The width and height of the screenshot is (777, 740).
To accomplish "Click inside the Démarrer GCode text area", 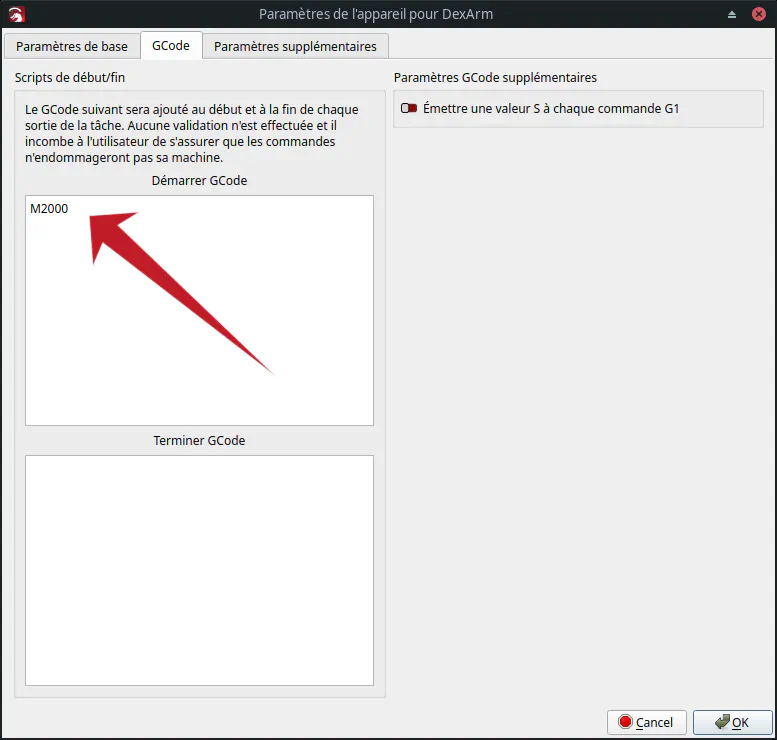I will (199, 310).
